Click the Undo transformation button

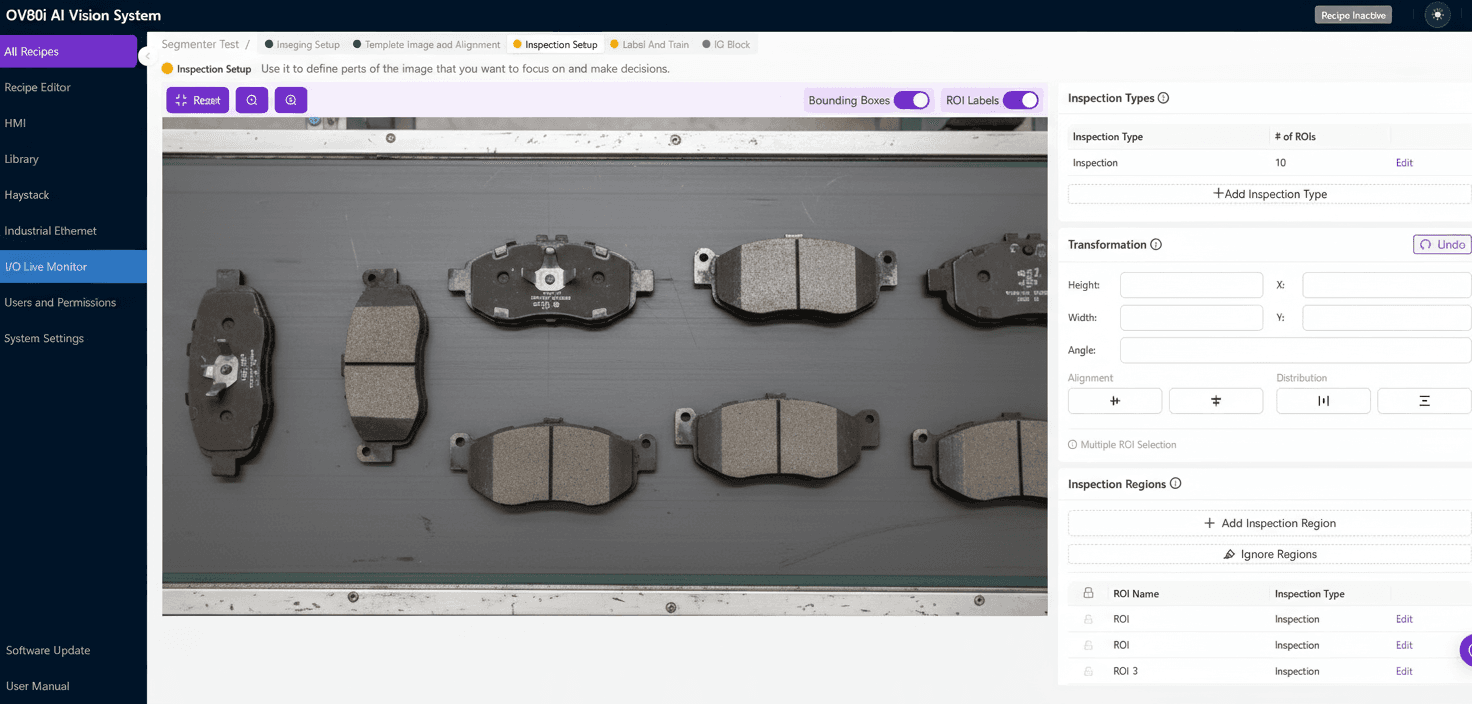pyautogui.click(x=1441, y=244)
